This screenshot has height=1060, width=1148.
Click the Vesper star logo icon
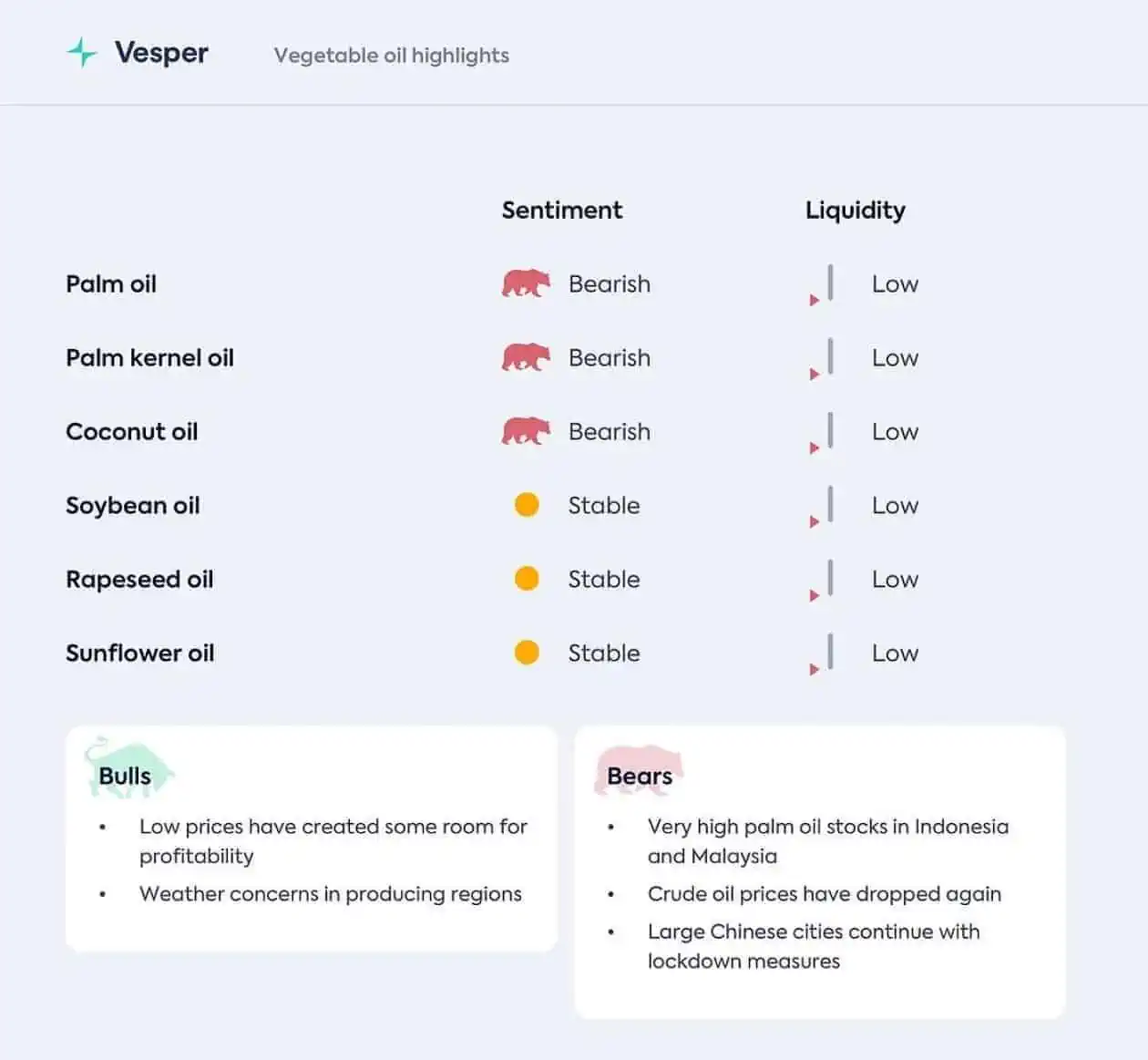click(x=82, y=53)
